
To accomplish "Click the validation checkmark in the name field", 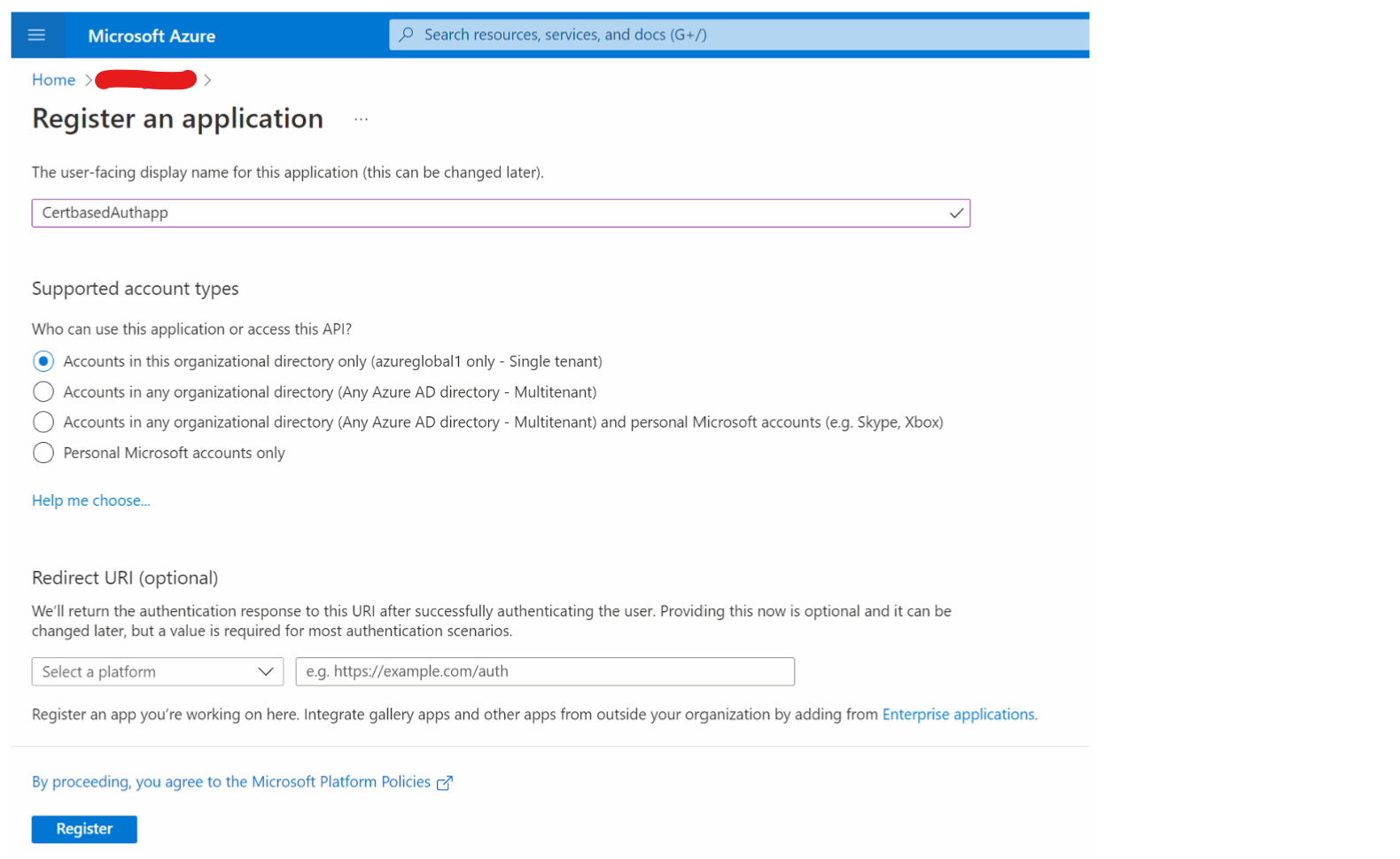I will (956, 213).
